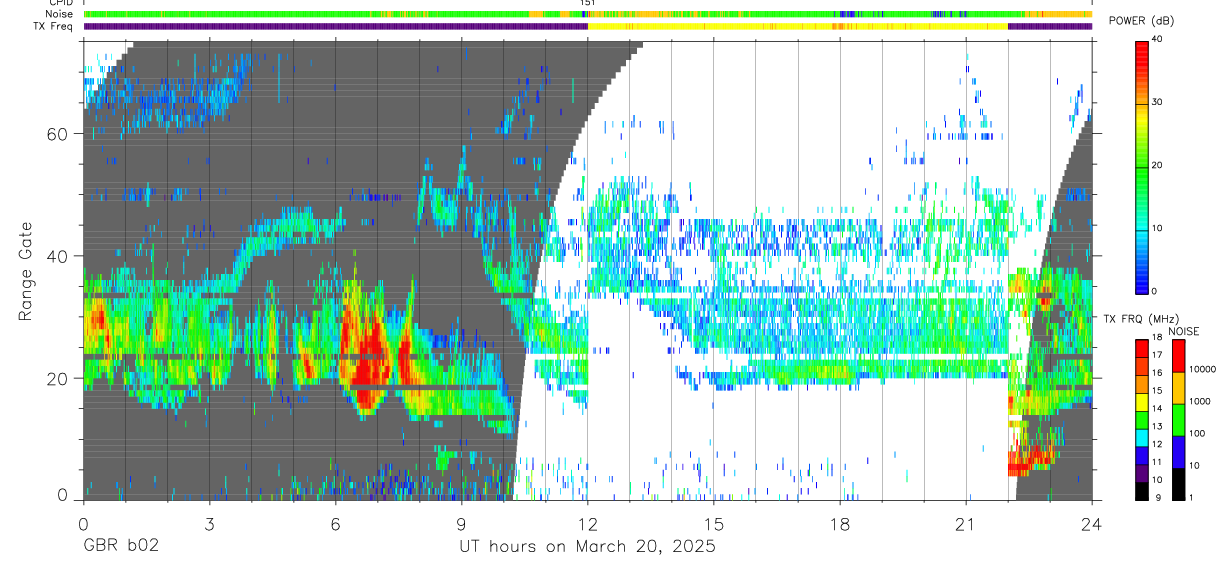The image size is (1228, 567).
Task: Click the NOISE color bar in the legend
Action: (1178, 419)
